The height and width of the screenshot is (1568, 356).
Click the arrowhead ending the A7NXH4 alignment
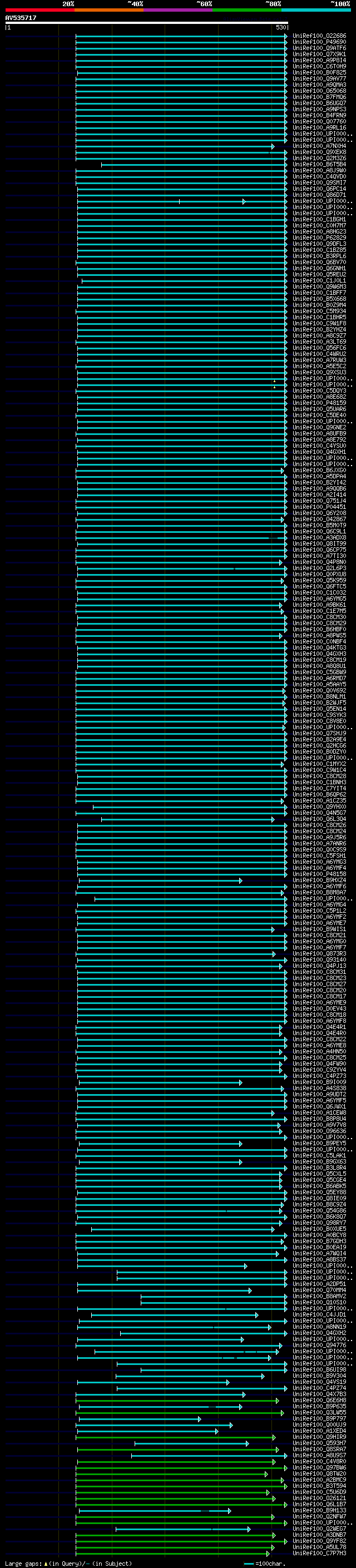click(273, 147)
